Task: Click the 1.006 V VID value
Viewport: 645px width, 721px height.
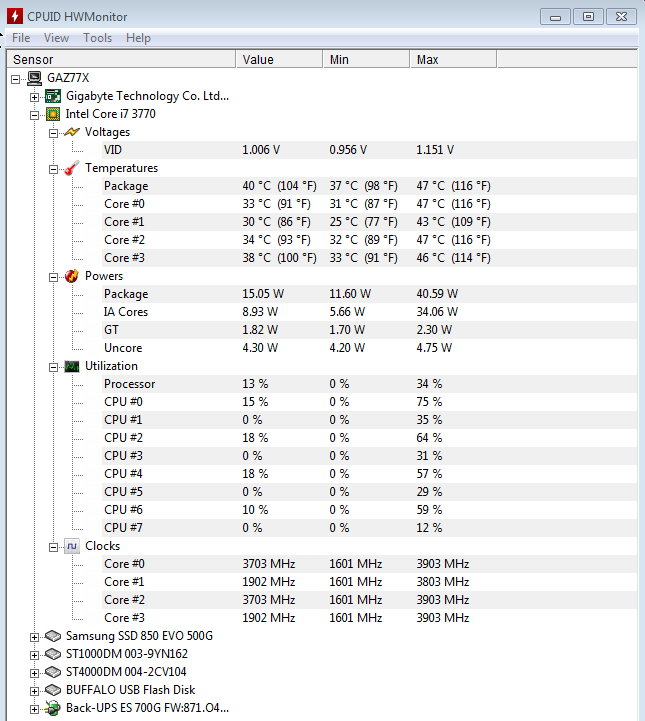Action: (x=261, y=150)
